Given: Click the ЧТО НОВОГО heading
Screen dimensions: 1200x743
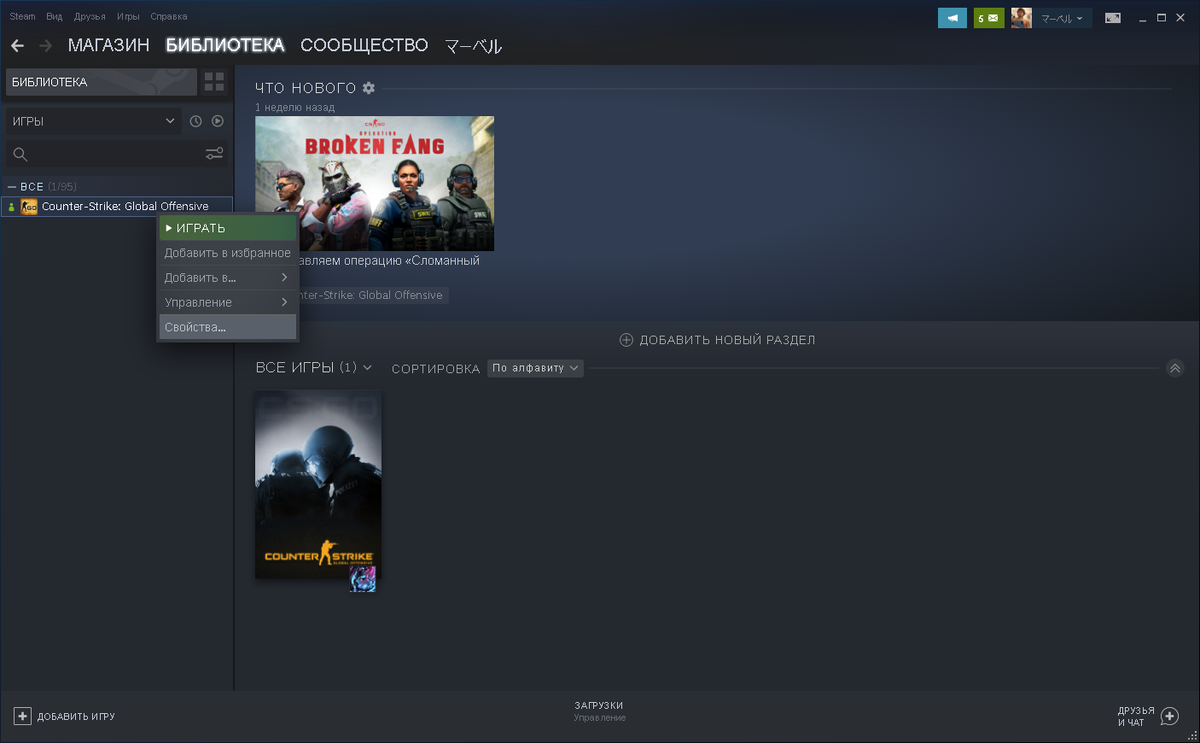Looking at the screenshot, I should (305, 88).
